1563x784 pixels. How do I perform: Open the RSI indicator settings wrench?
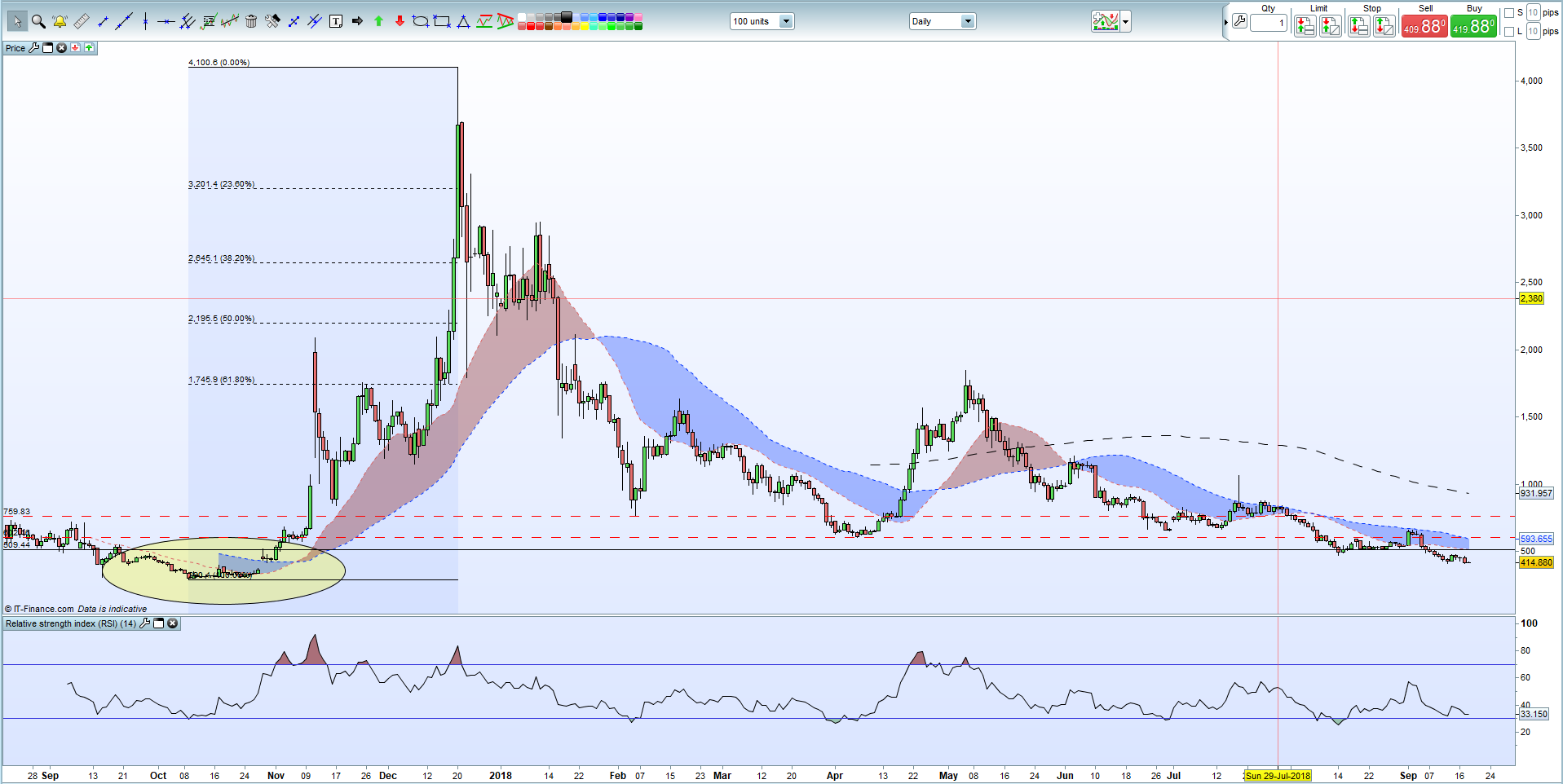pyautogui.click(x=144, y=623)
